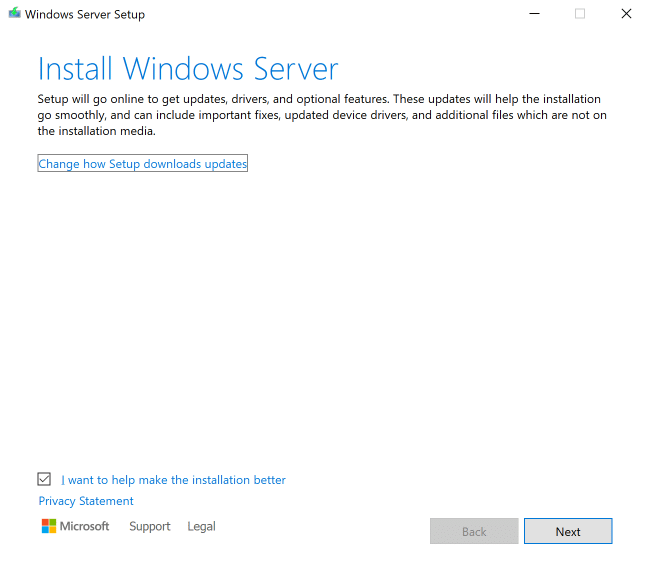Click the Next button
Viewport: 648px width, 570px height.
[x=568, y=531]
